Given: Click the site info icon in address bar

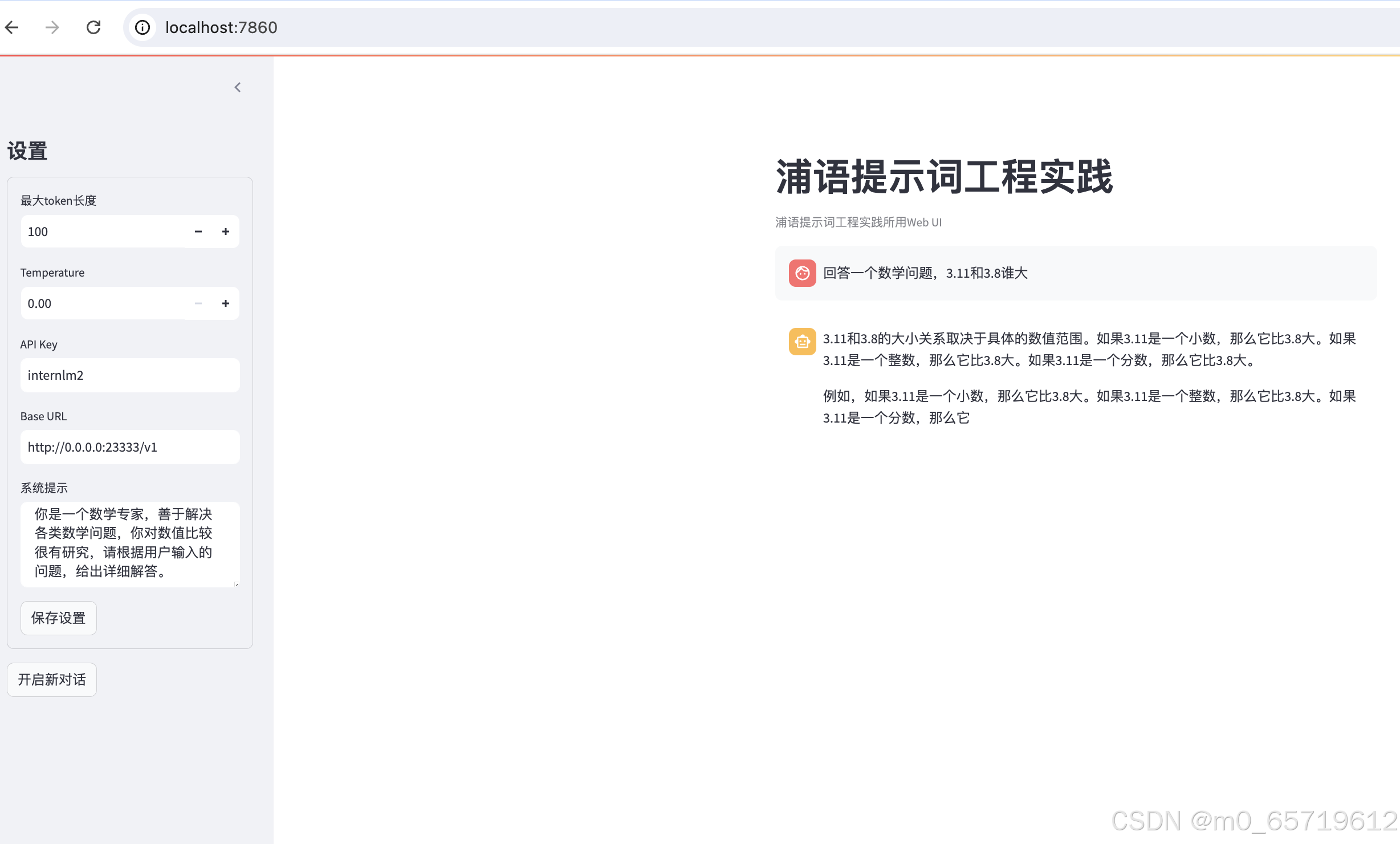Looking at the screenshot, I should pos(143,27).
